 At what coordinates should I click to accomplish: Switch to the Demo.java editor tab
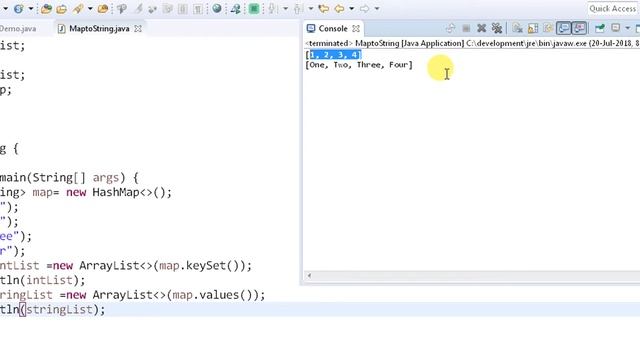pos(18,29)
